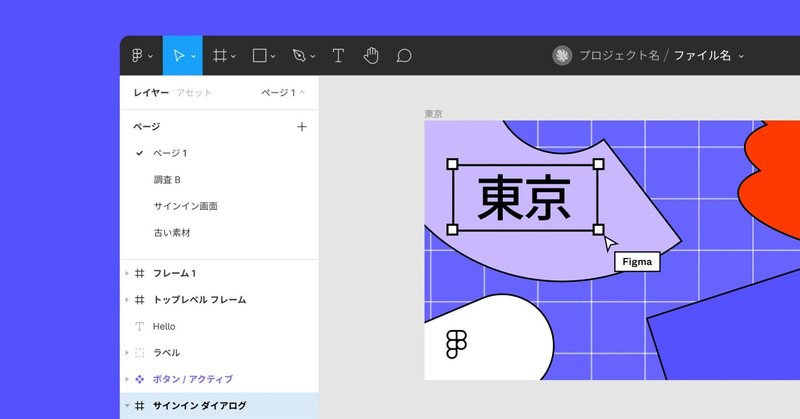Click the 東京 text on canvas
The image size is (800, 419).
point(524,198)
